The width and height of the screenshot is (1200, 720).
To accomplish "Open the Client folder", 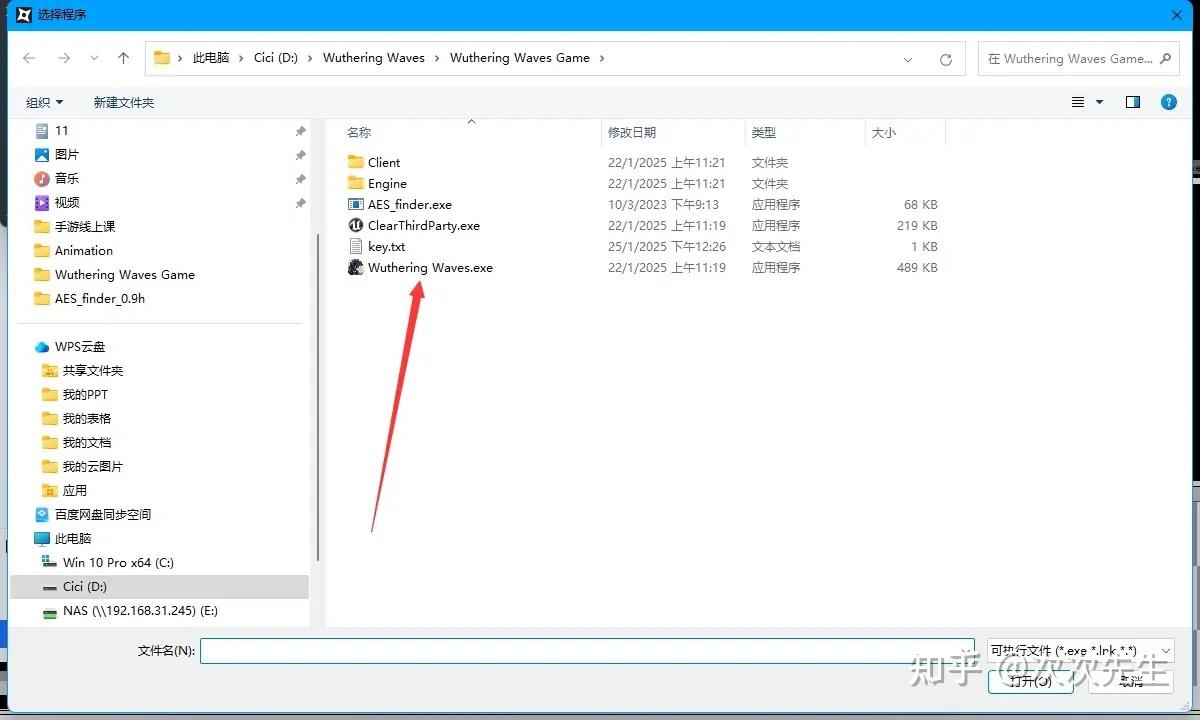I will 383,163.
